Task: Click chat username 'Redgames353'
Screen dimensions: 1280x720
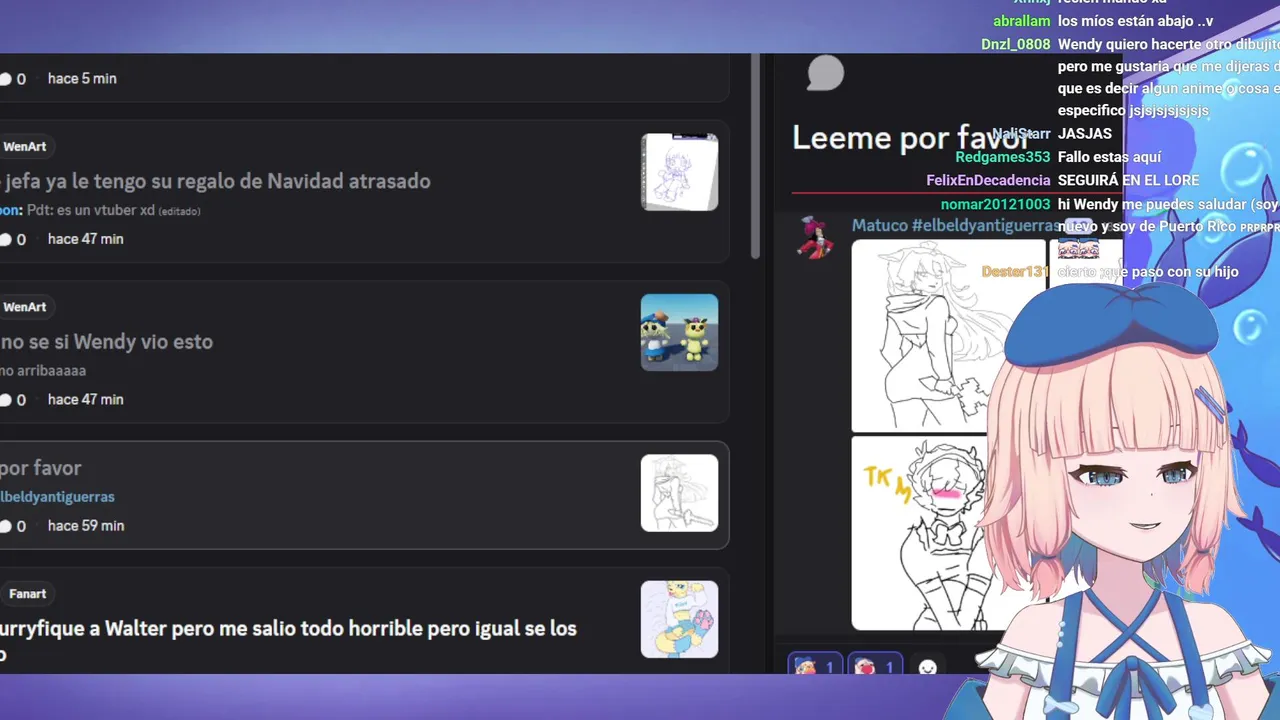Action: pyautogui.click(x=1003, y=157)
